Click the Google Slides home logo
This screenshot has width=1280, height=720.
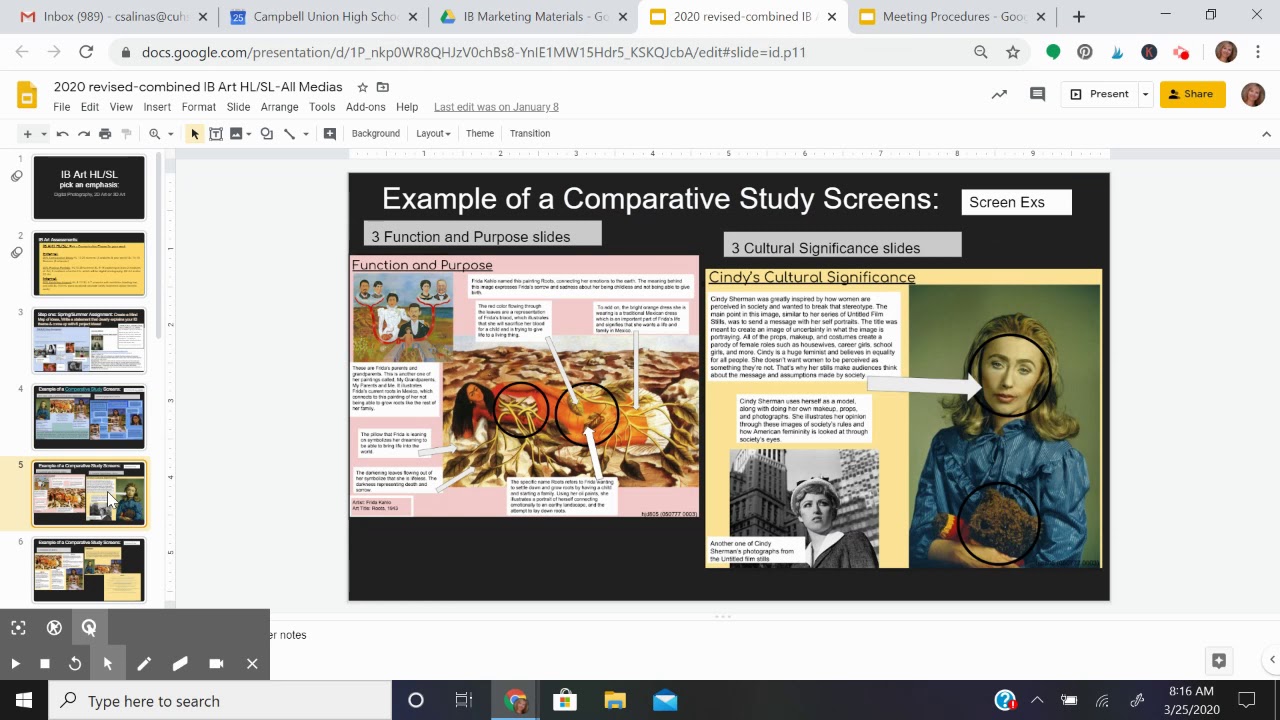(x=27, y=96)
